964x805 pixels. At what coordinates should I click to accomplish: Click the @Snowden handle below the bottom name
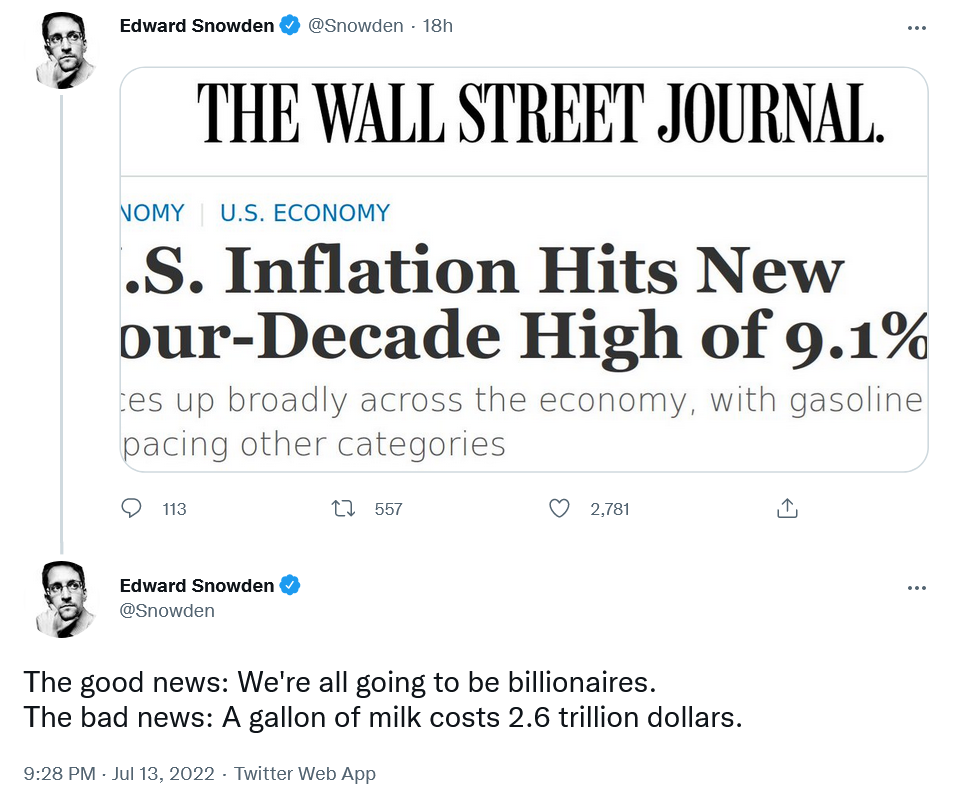click(x=167, y=610)
